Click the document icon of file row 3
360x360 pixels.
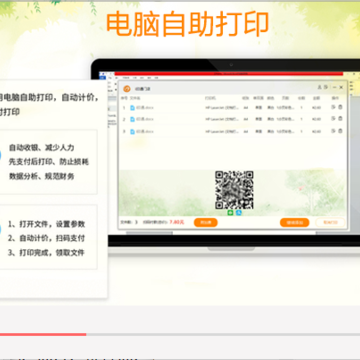click(132, 132)
